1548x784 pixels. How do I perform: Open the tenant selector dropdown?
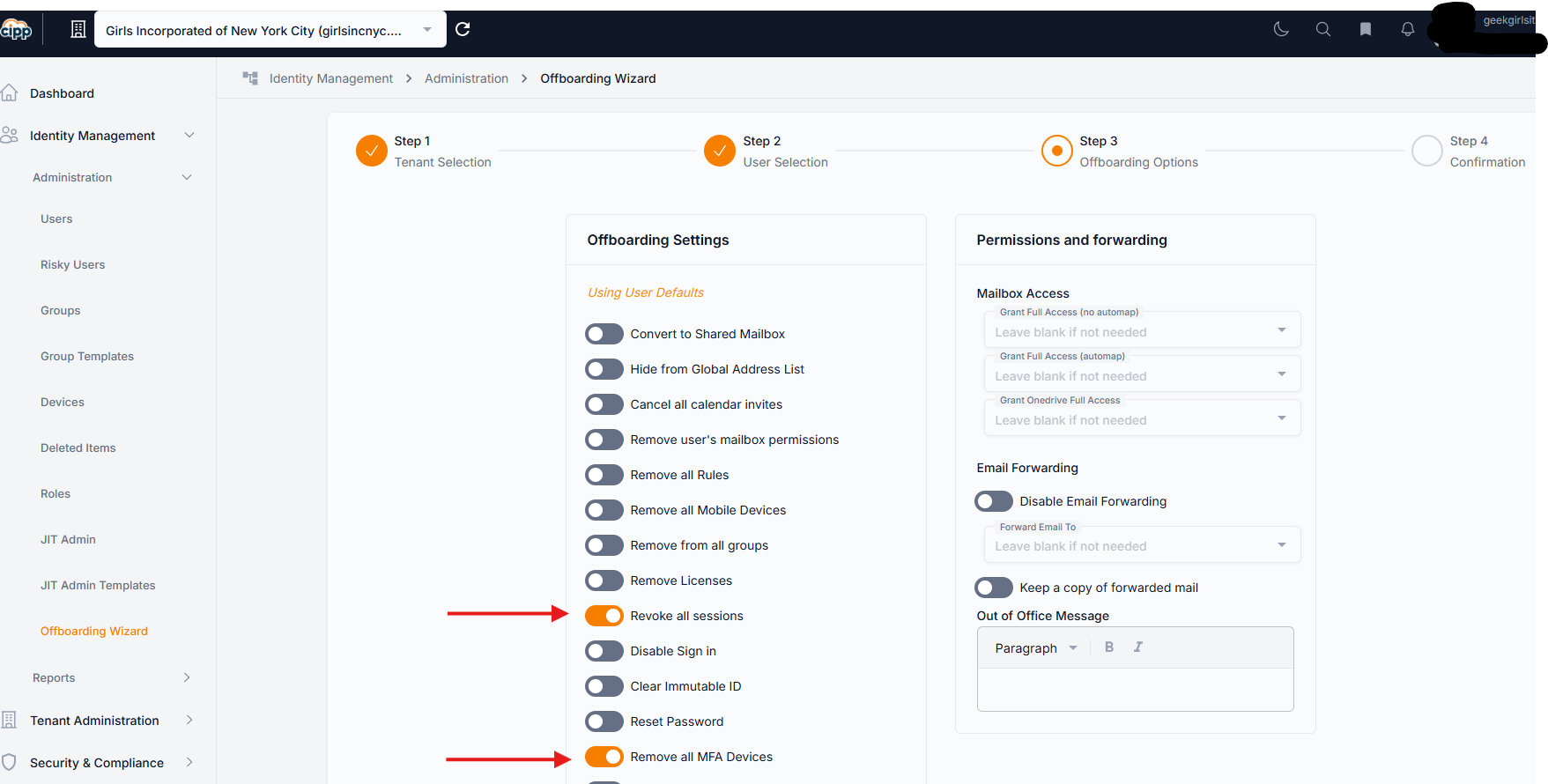[x=270, y=30]
